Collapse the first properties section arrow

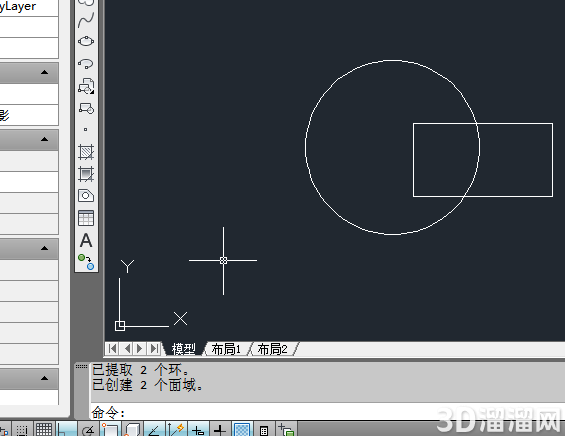(44, 72)
